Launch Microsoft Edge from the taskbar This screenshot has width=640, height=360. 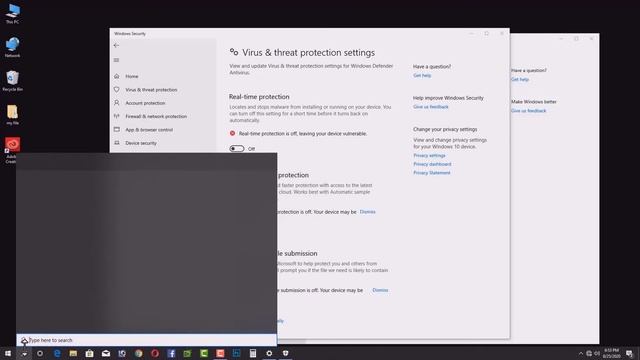(57, 353)
